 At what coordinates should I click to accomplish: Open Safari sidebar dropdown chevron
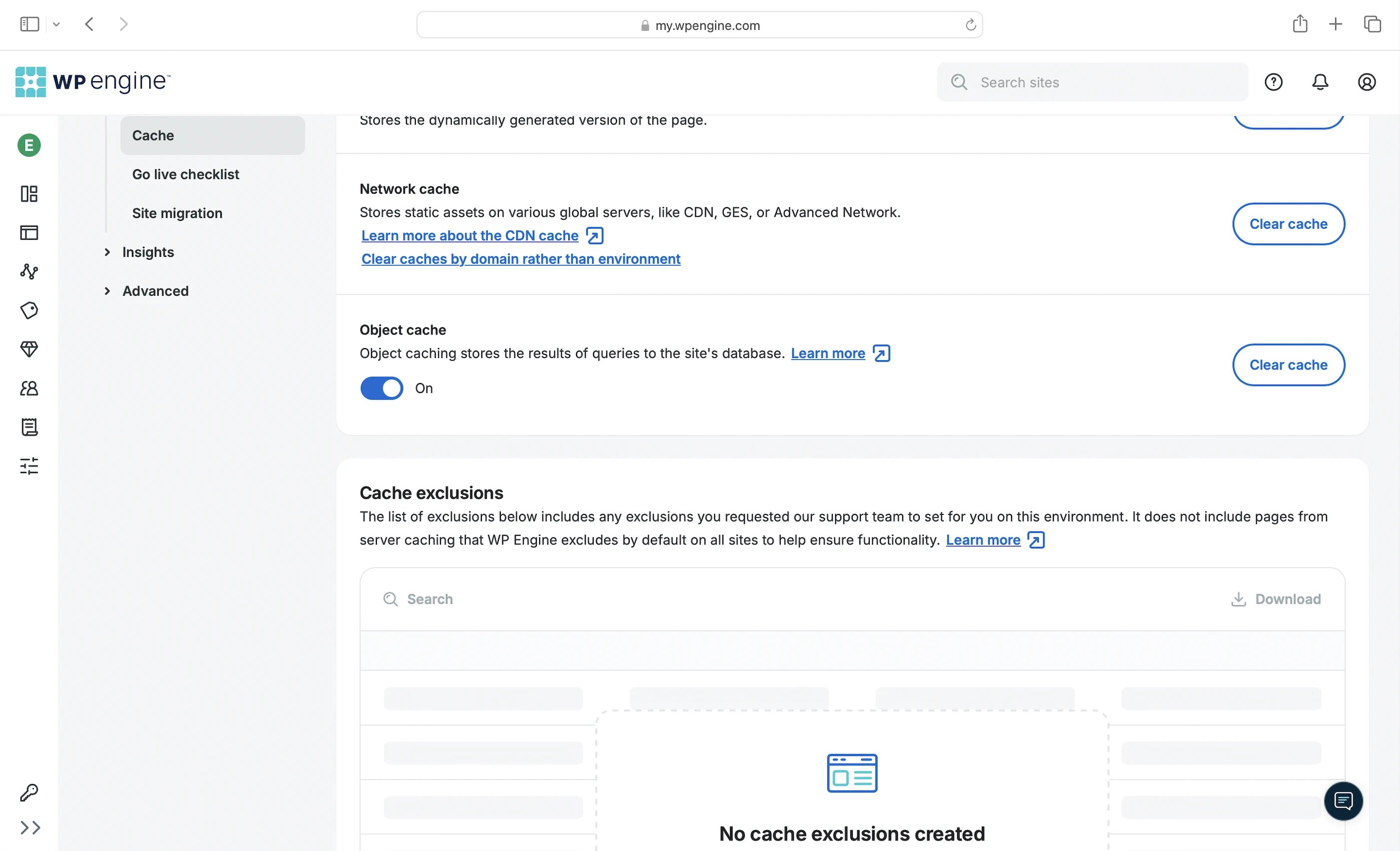tap(56, 24)
